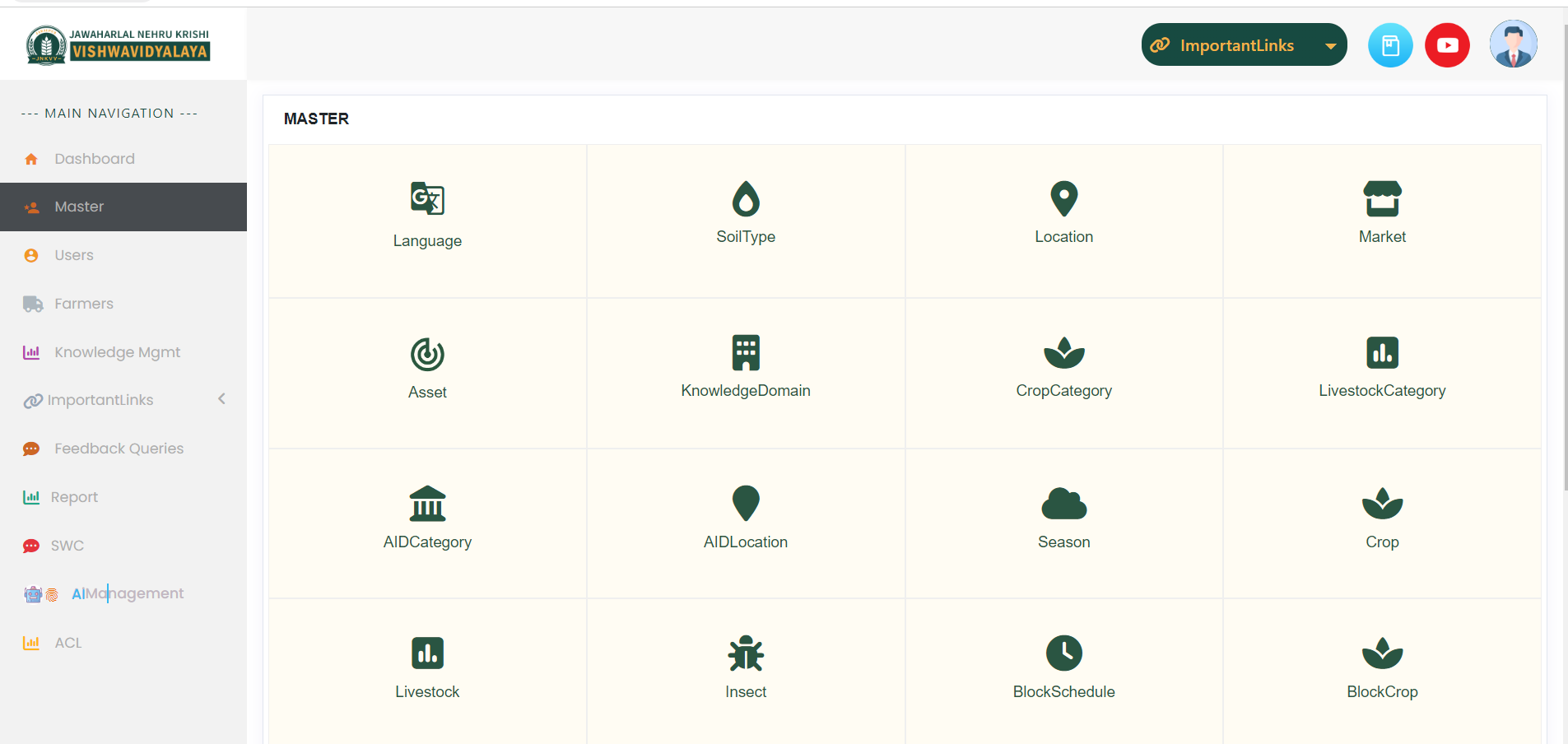Viewport: 1568px width, 744px height.
Task: Open the Language master icon
Action: pos(427,198)
